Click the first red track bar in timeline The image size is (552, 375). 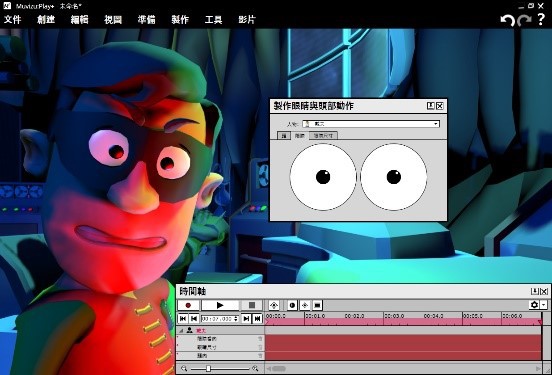(403, 339)
